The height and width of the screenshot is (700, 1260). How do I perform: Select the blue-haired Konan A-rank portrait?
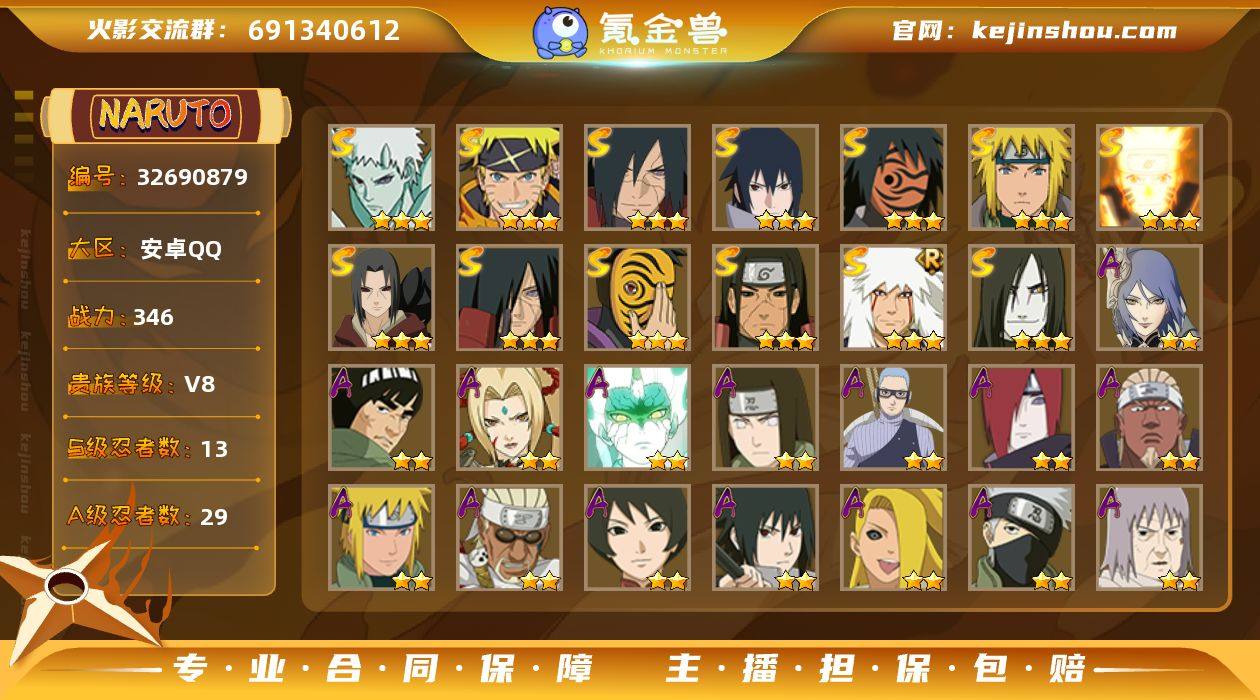pos(1150,298)
